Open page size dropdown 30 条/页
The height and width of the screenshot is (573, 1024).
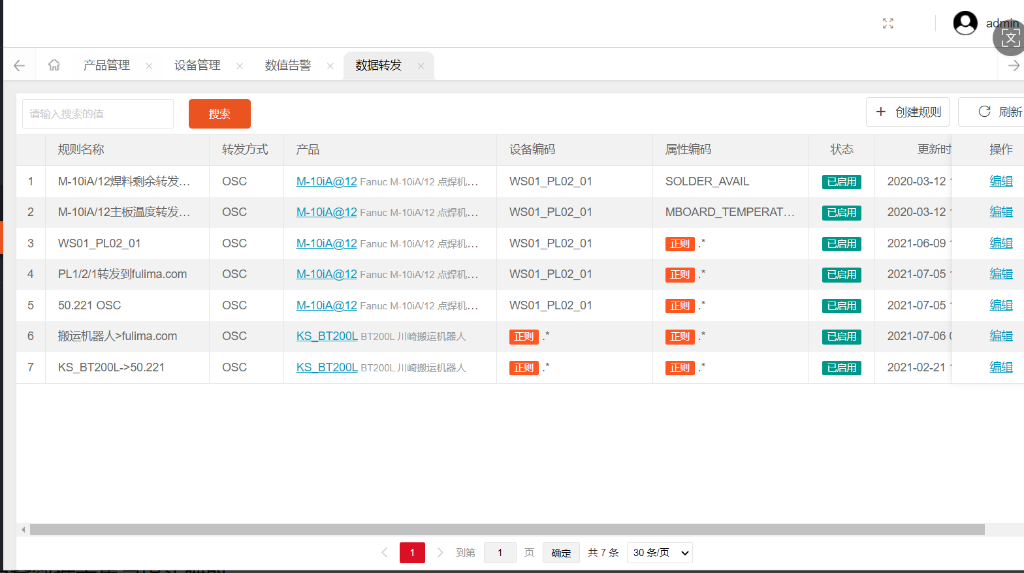click(661, 552)
